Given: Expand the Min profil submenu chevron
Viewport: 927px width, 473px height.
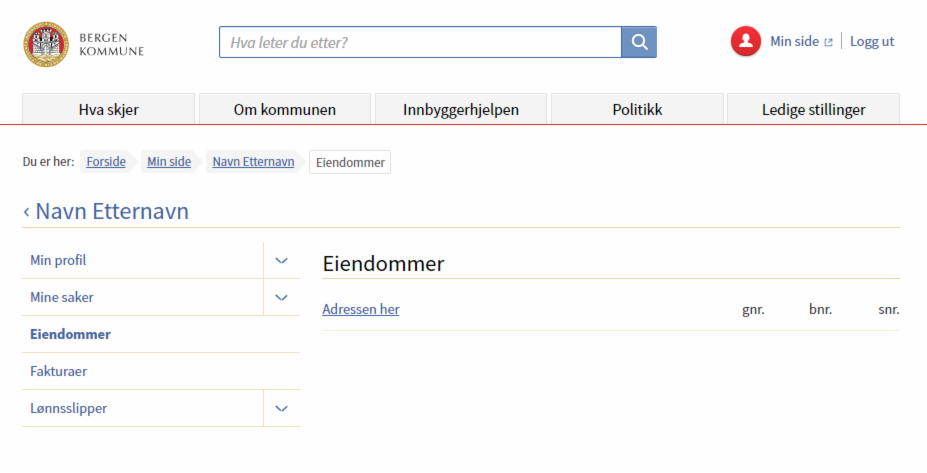Looking at the screenshot, I should point(281,260).
